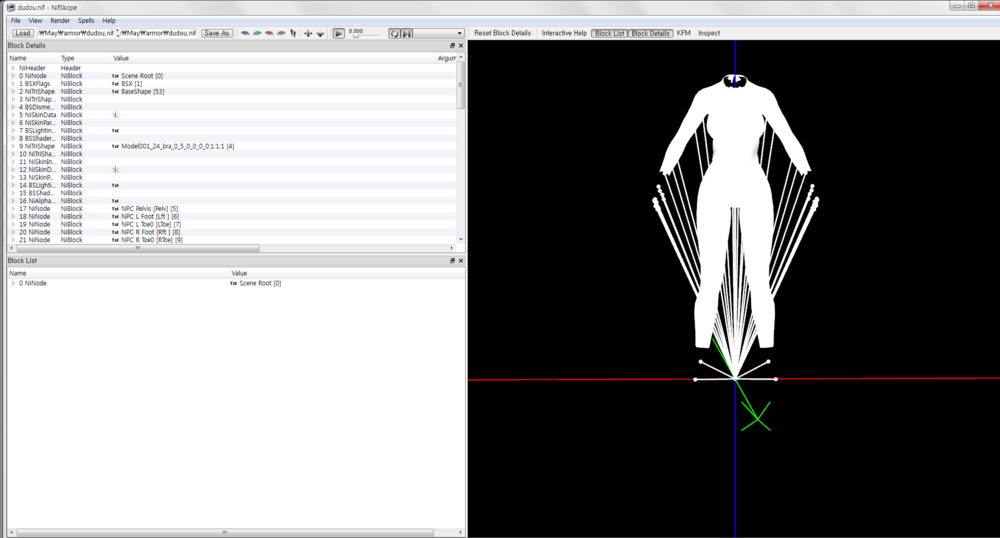
Task: Expand 0 NiNode in Block List
Action: (x=13, y=283)
